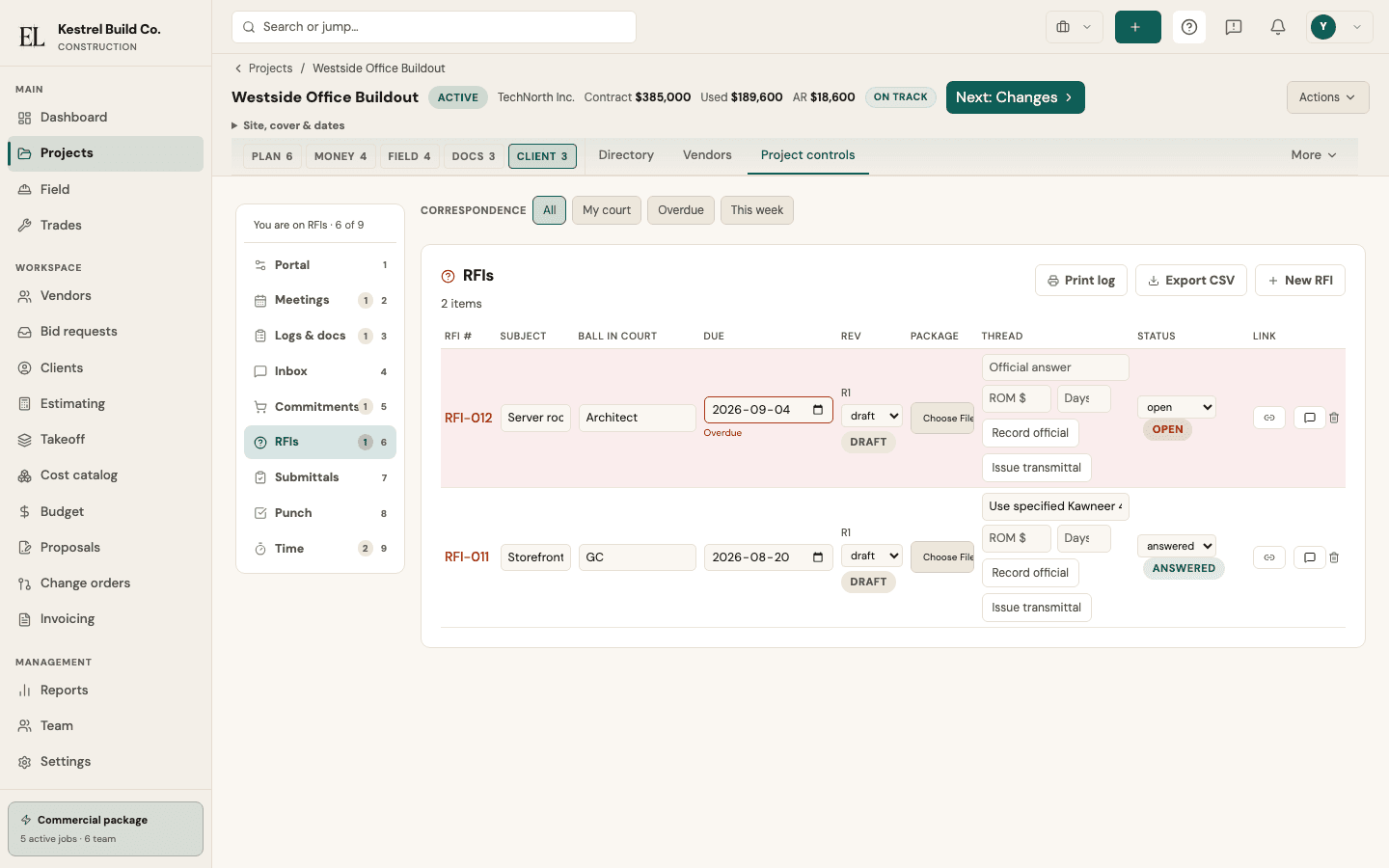
Task: Expand the More tabs menu
Action: point(1314,155)
